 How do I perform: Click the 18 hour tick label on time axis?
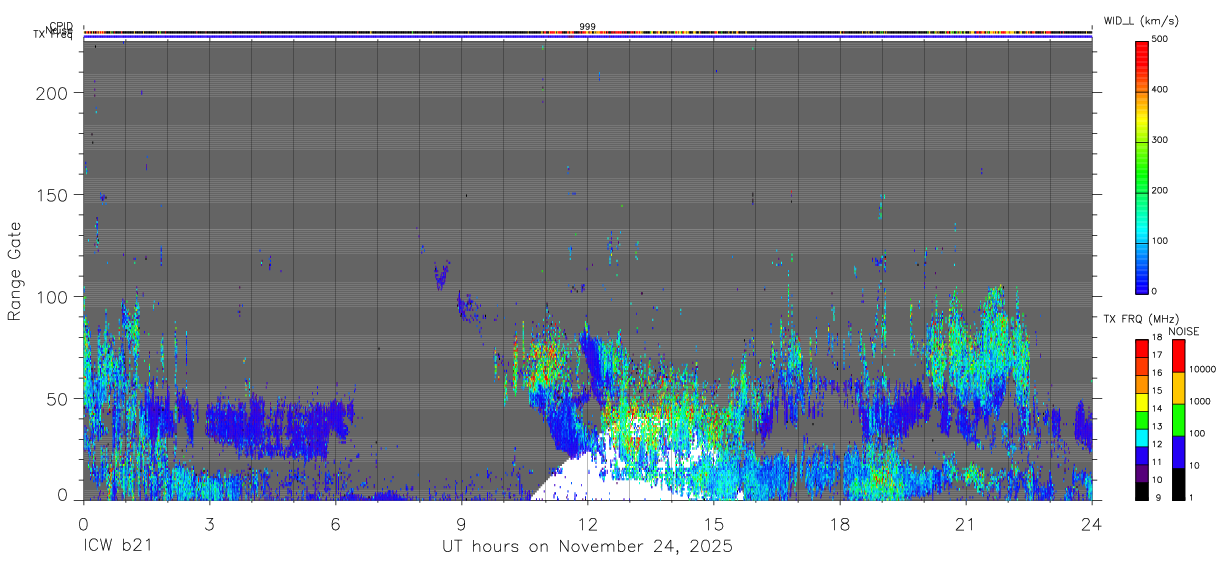(x=840, y=524)
